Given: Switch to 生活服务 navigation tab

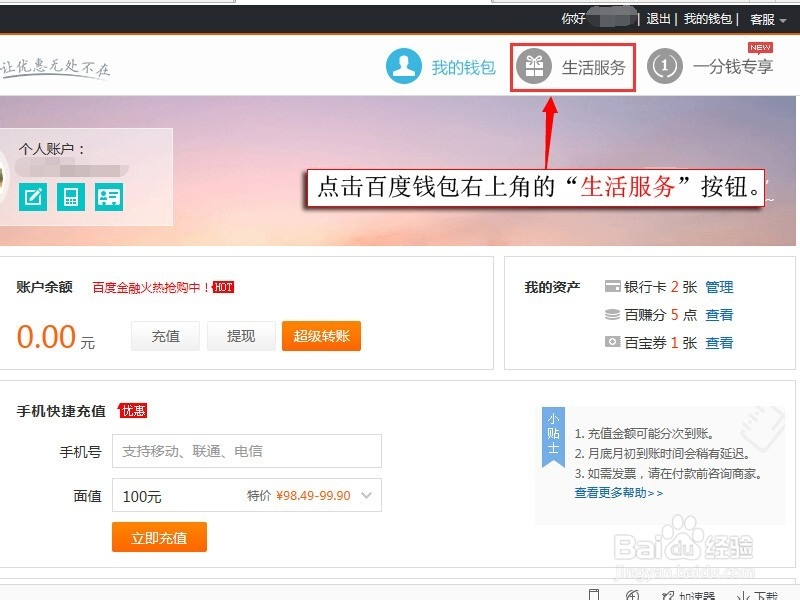Looking at the screenshot, I should [x=572, y=67].
